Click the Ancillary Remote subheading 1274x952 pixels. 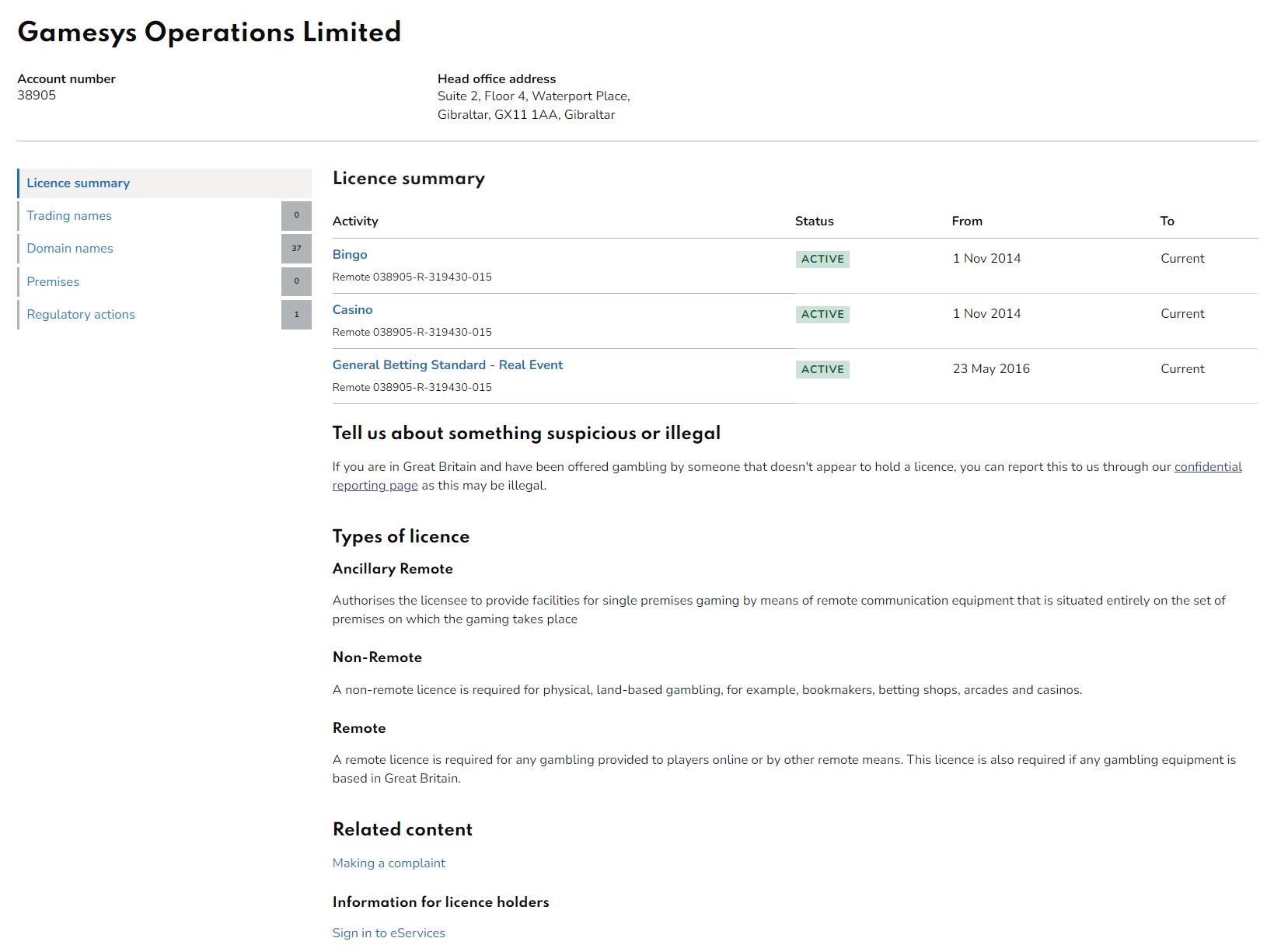coord(393,569)
